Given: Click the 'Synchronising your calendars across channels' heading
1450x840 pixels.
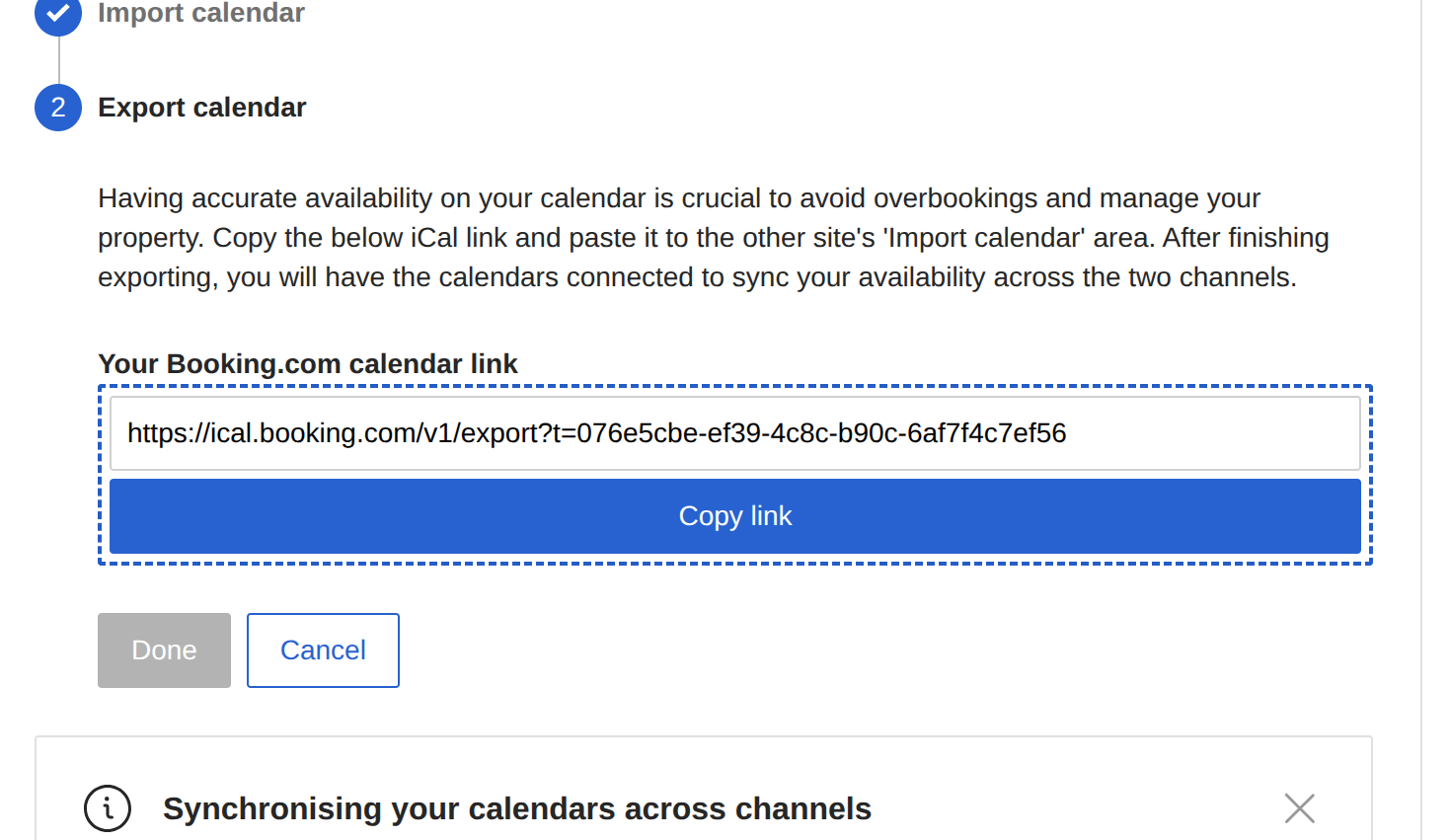Looking at the screenshot, I should pyautogui.click(x=516, y=808).
